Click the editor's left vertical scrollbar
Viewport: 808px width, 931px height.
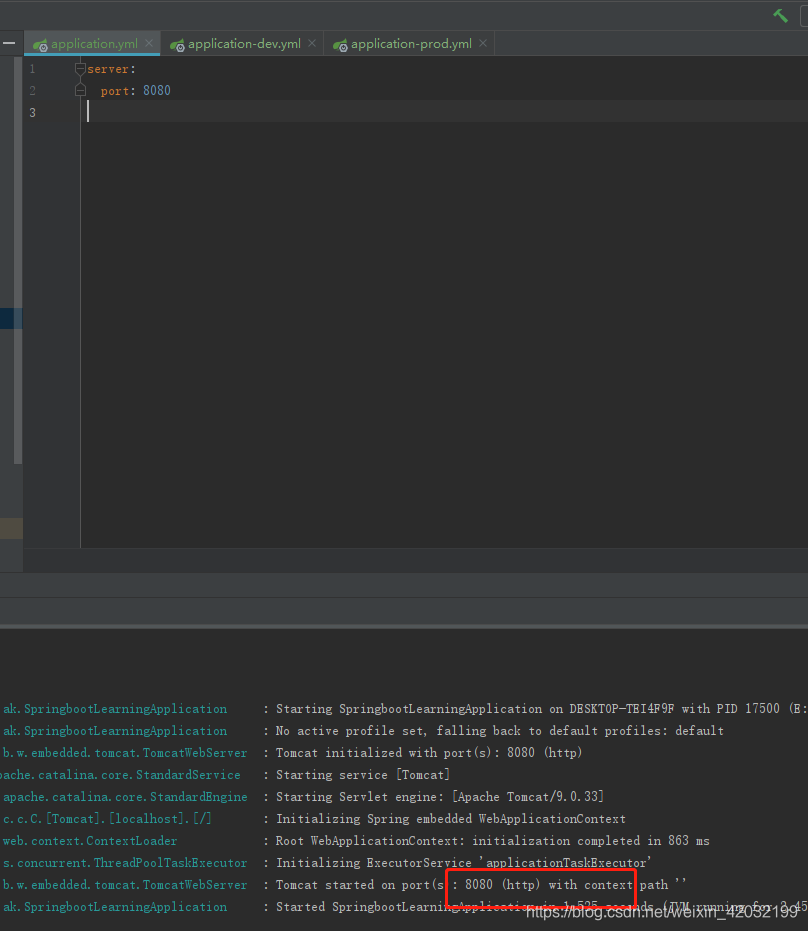18,260
